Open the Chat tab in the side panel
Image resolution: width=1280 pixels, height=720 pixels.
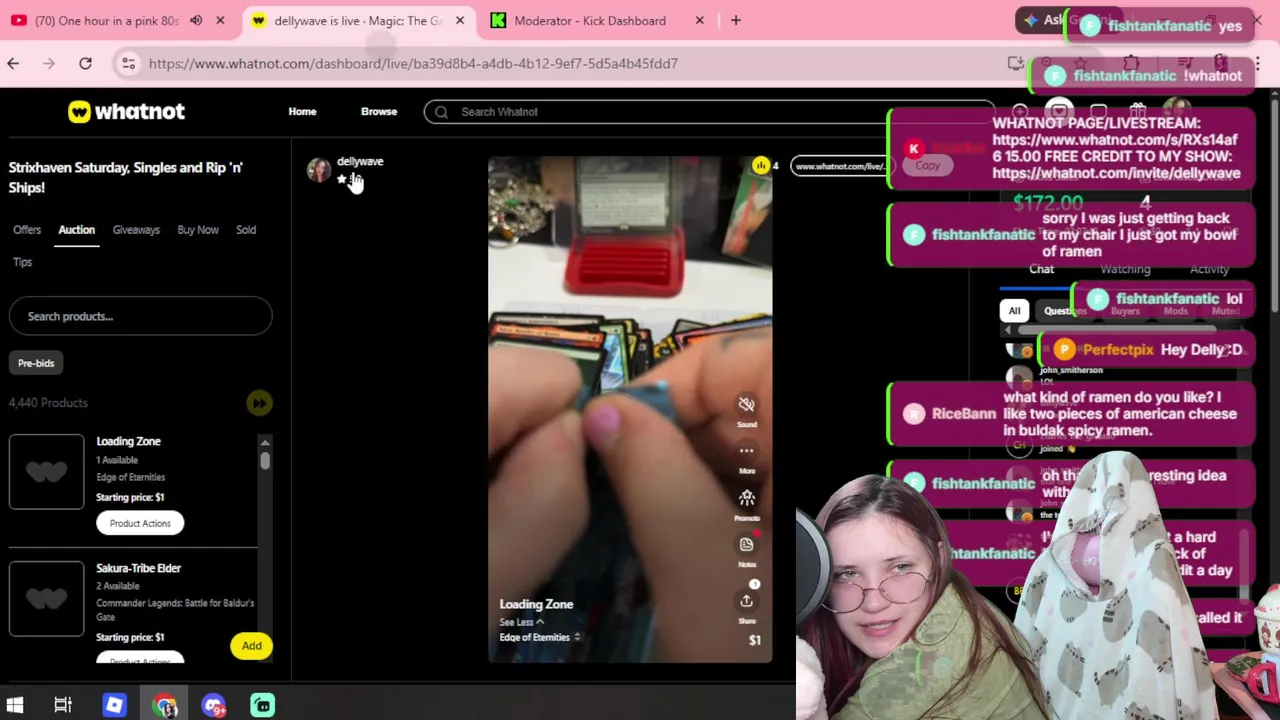coord(1041,269)
